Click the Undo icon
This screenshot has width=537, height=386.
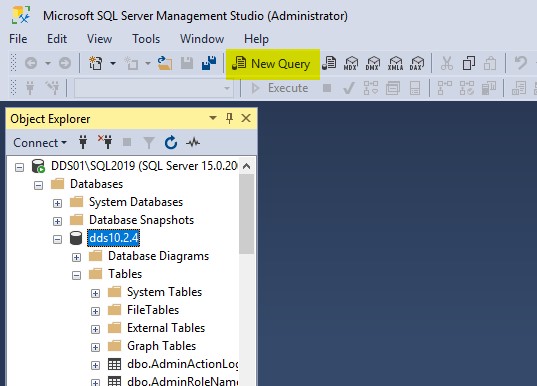(x=521, y=63)
